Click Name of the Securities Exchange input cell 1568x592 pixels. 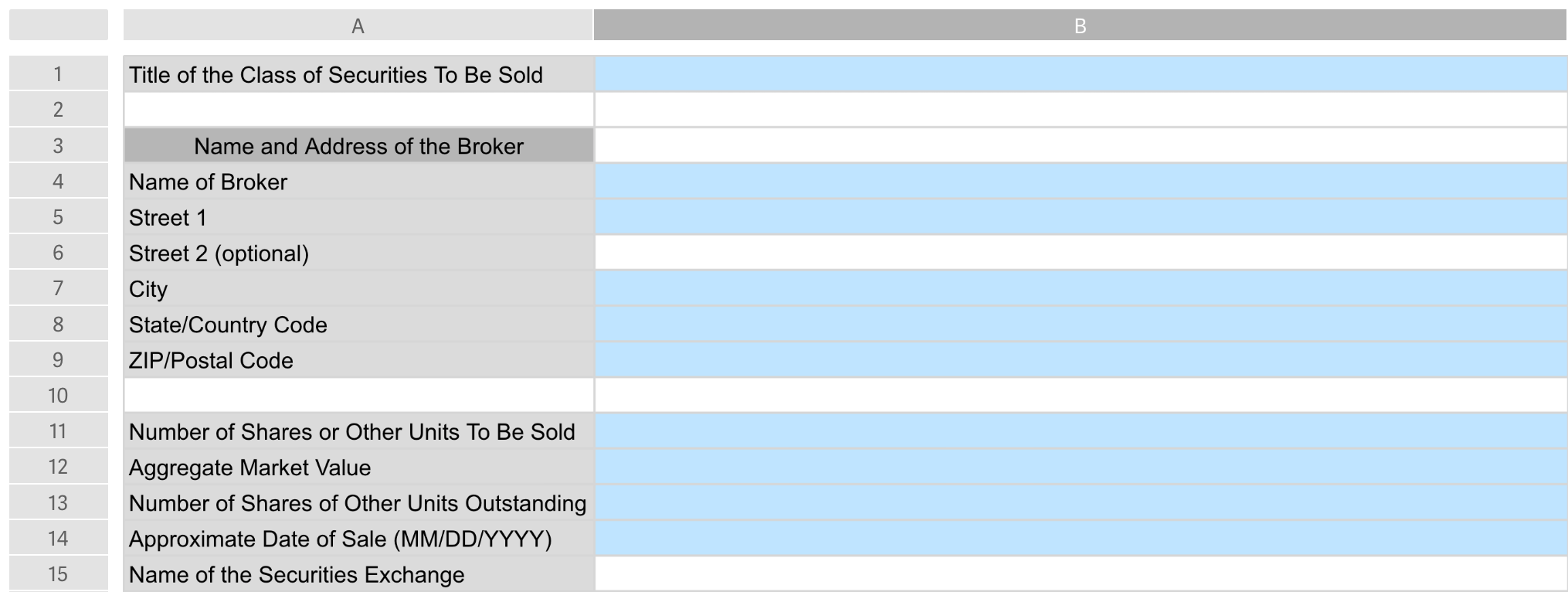[x=1080, y=574]
